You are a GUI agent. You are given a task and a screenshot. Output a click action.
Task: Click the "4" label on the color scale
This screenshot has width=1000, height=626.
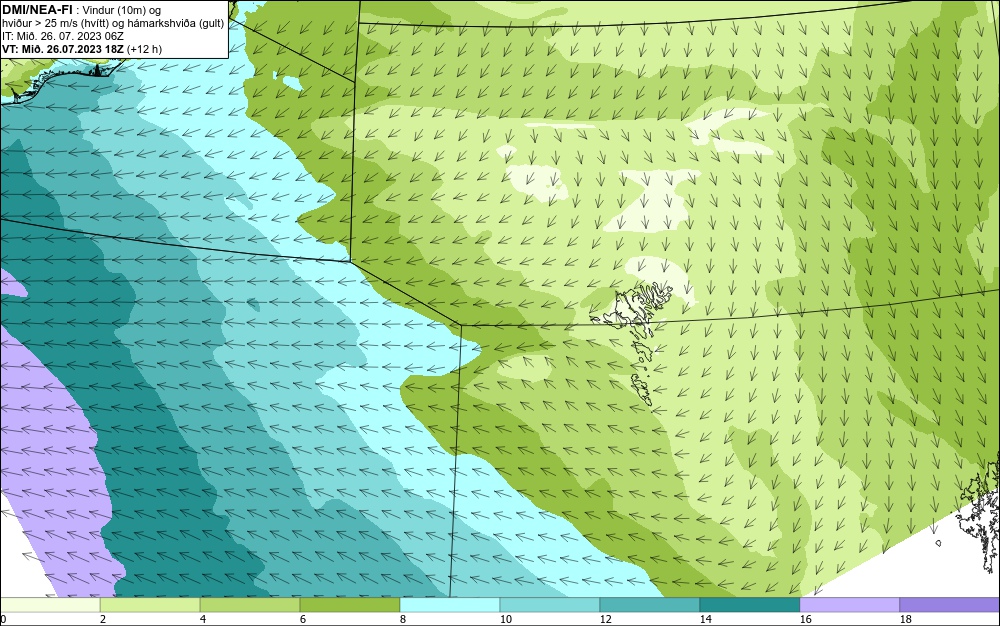pos(203,619)
